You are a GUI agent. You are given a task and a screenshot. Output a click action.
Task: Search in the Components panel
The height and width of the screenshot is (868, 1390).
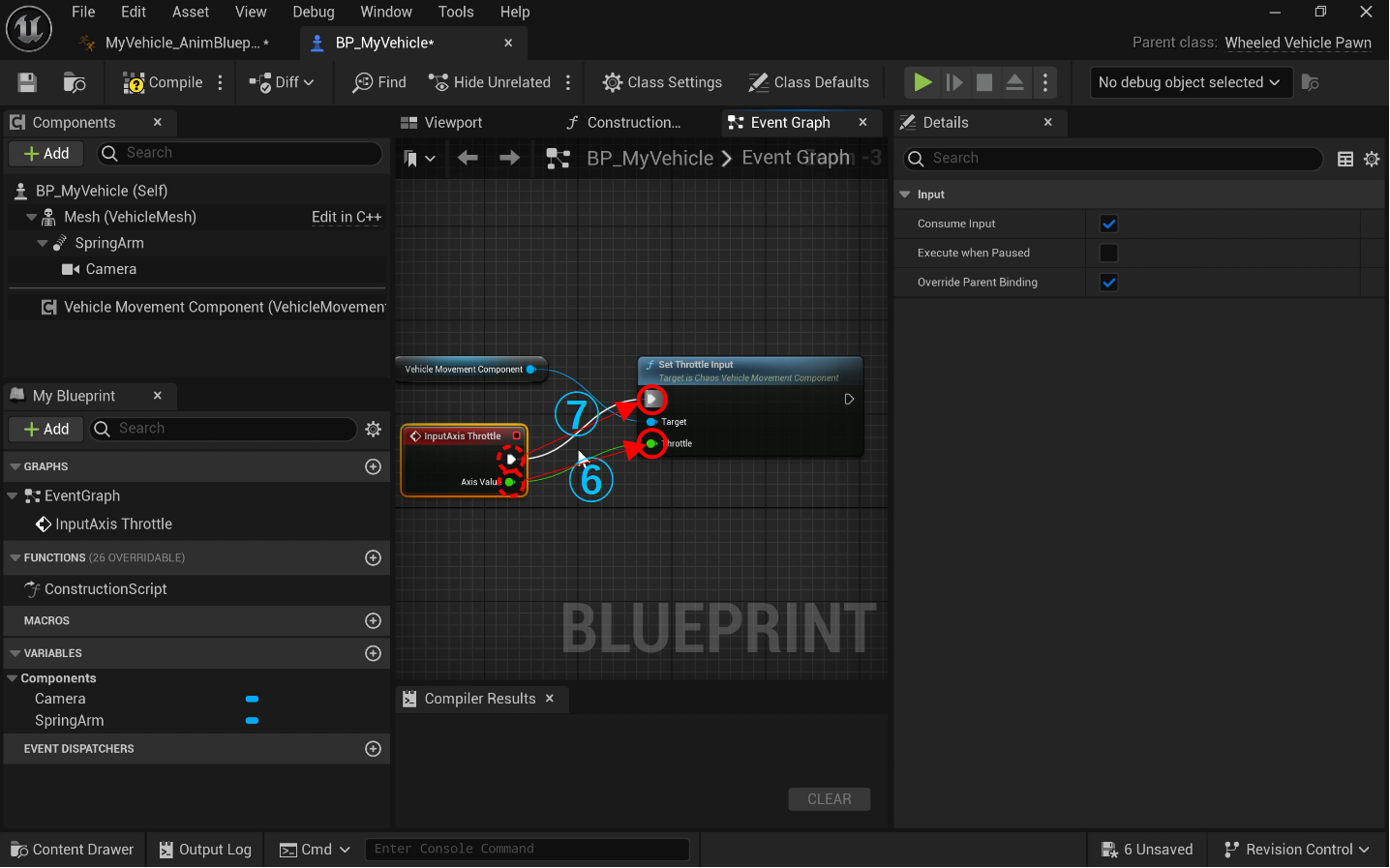(x=238, y=153)
